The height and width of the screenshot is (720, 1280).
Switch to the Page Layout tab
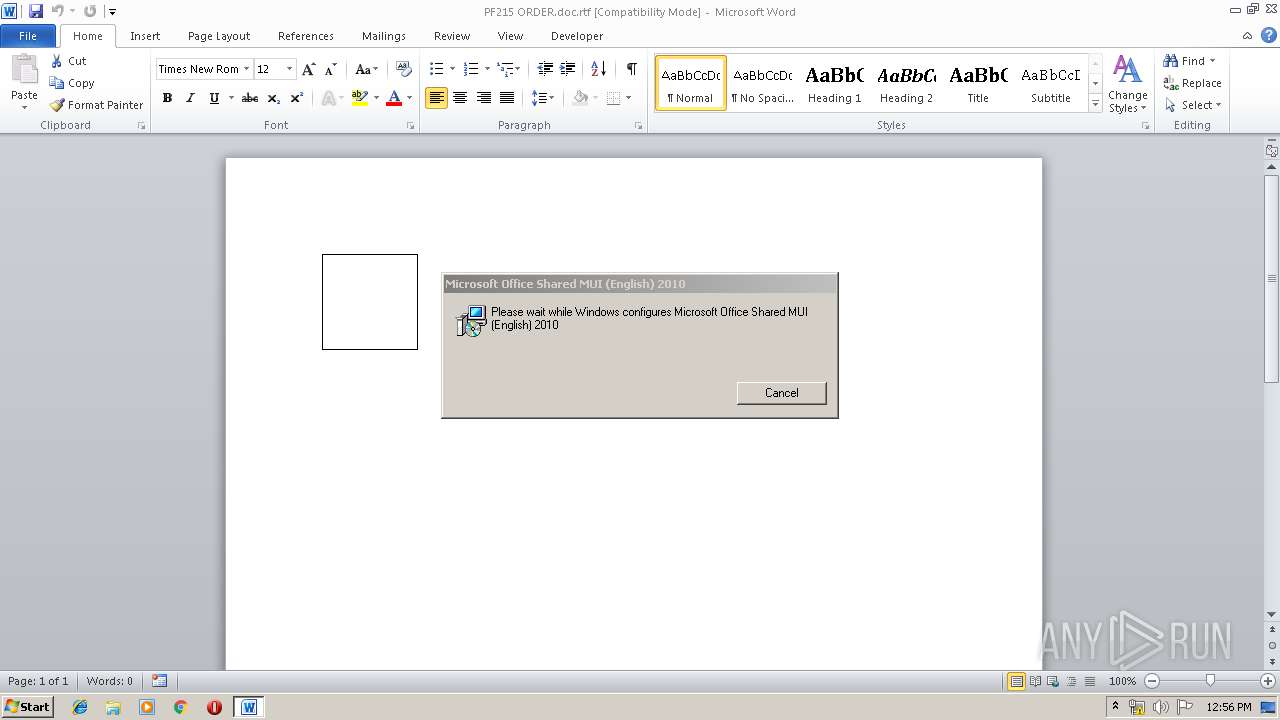(x=219, y=36)
